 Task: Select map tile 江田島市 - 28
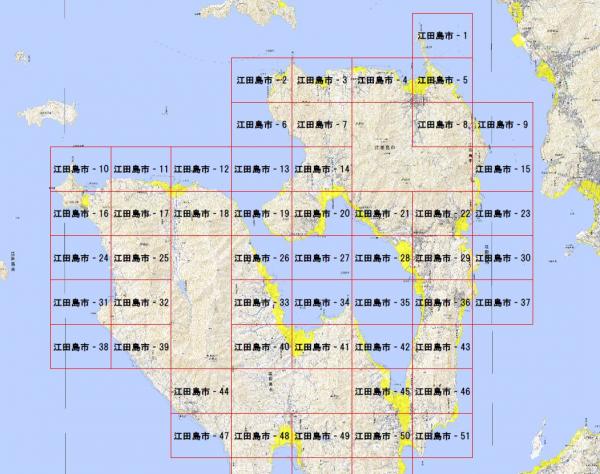(382, 258)
